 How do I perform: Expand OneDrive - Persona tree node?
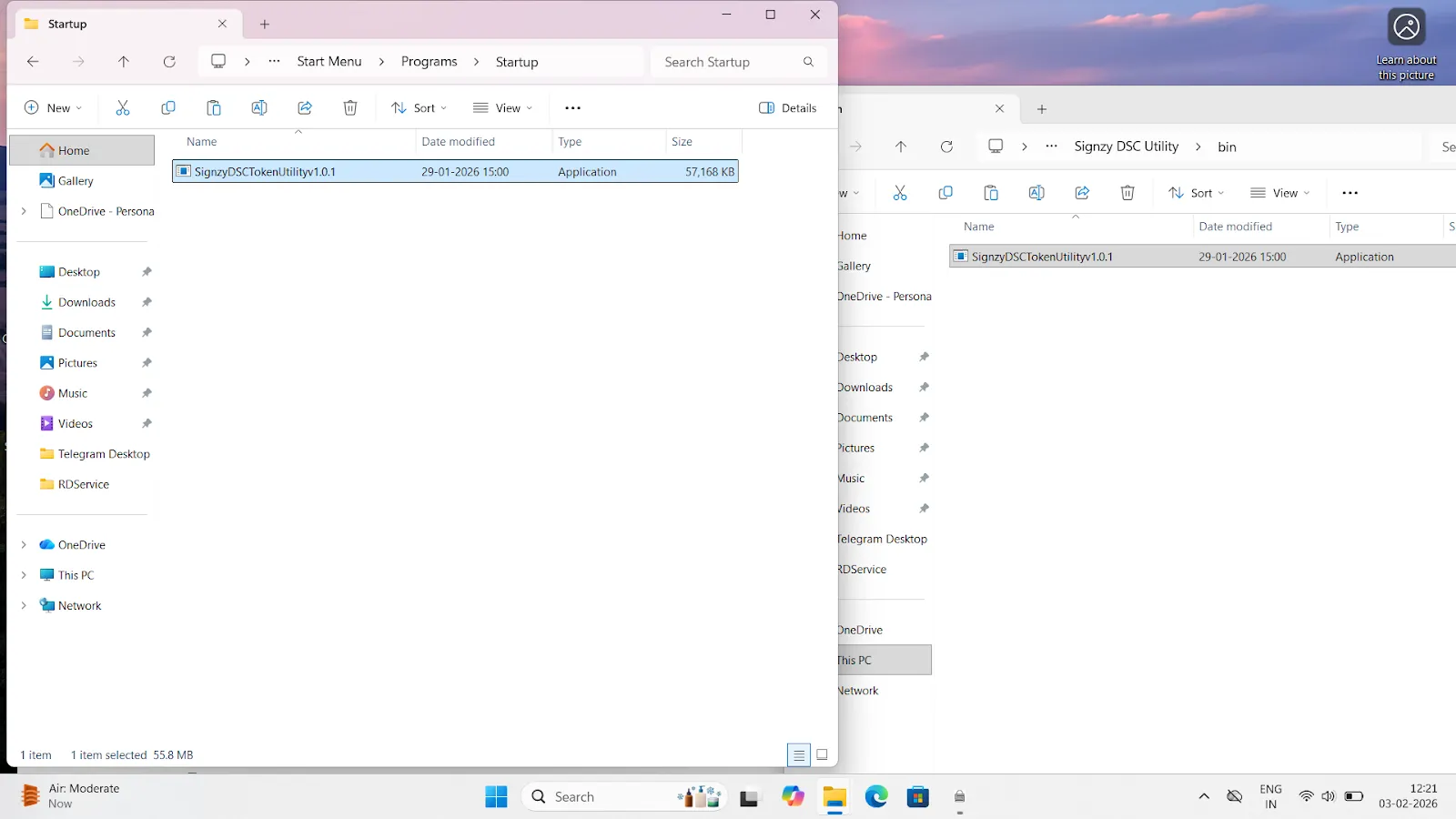(24, 211)
